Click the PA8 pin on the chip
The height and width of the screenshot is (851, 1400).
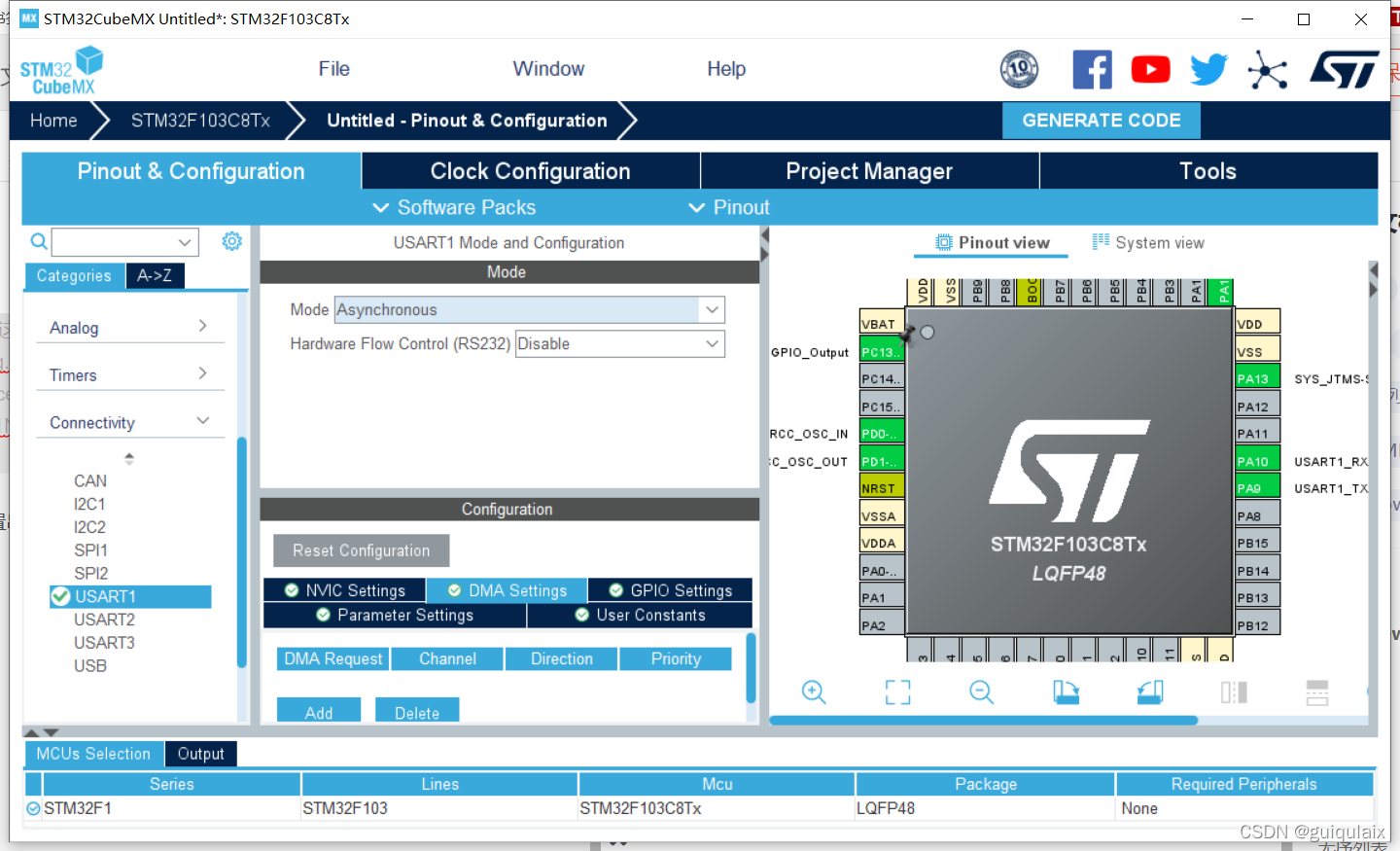(1257, 515)
